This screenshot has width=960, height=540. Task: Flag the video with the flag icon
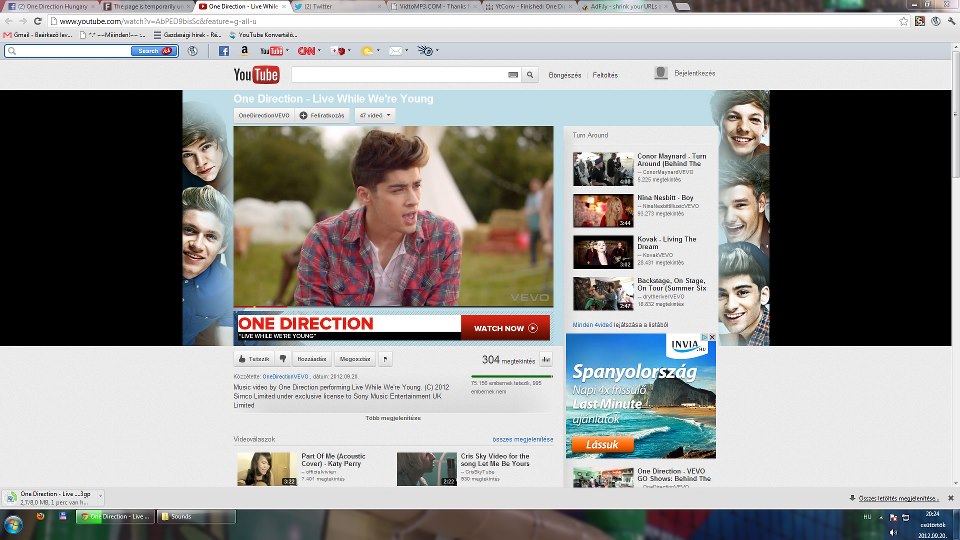tap(386, 358)
